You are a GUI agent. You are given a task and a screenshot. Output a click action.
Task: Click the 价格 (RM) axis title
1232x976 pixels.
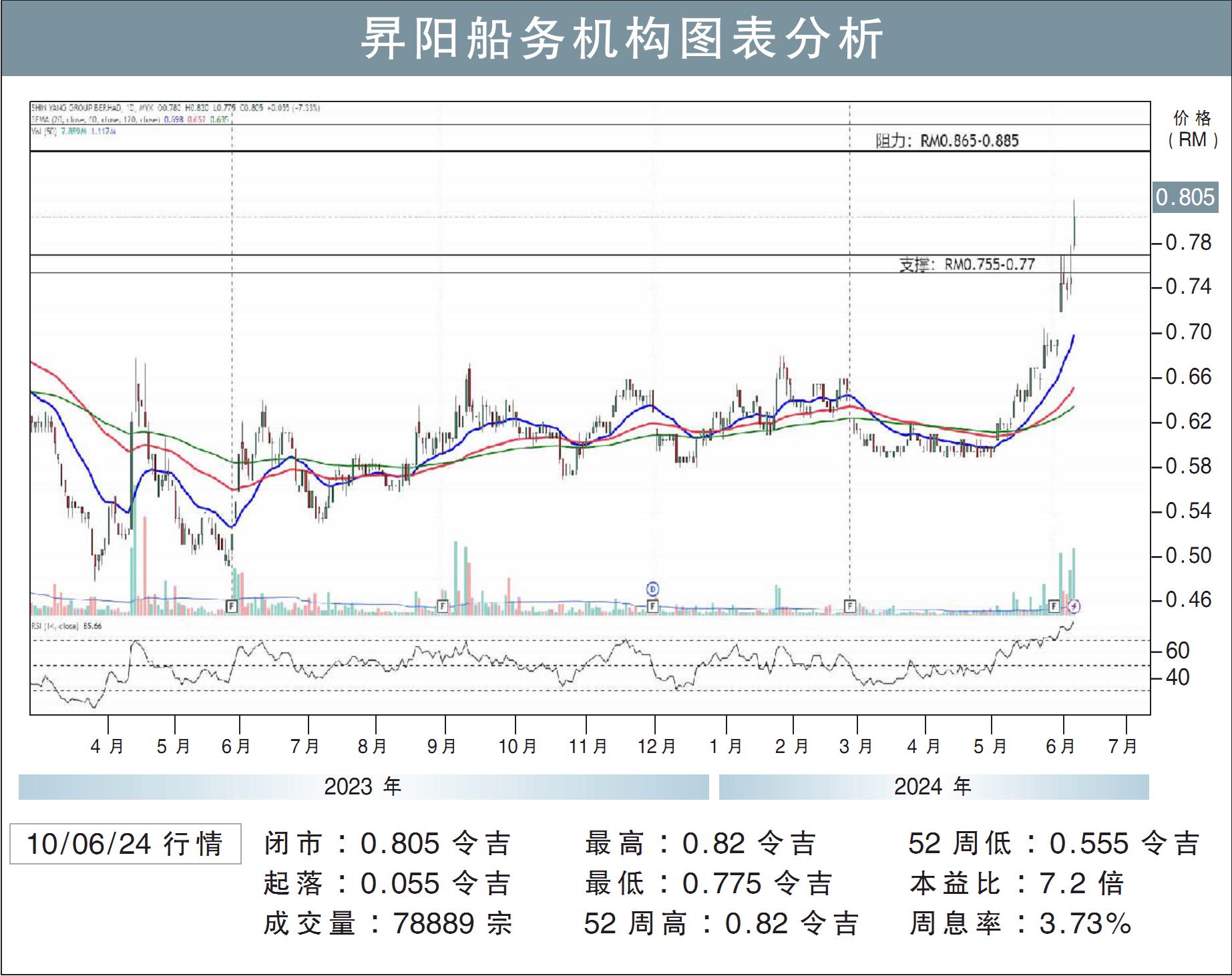[x=1193, y=129]
